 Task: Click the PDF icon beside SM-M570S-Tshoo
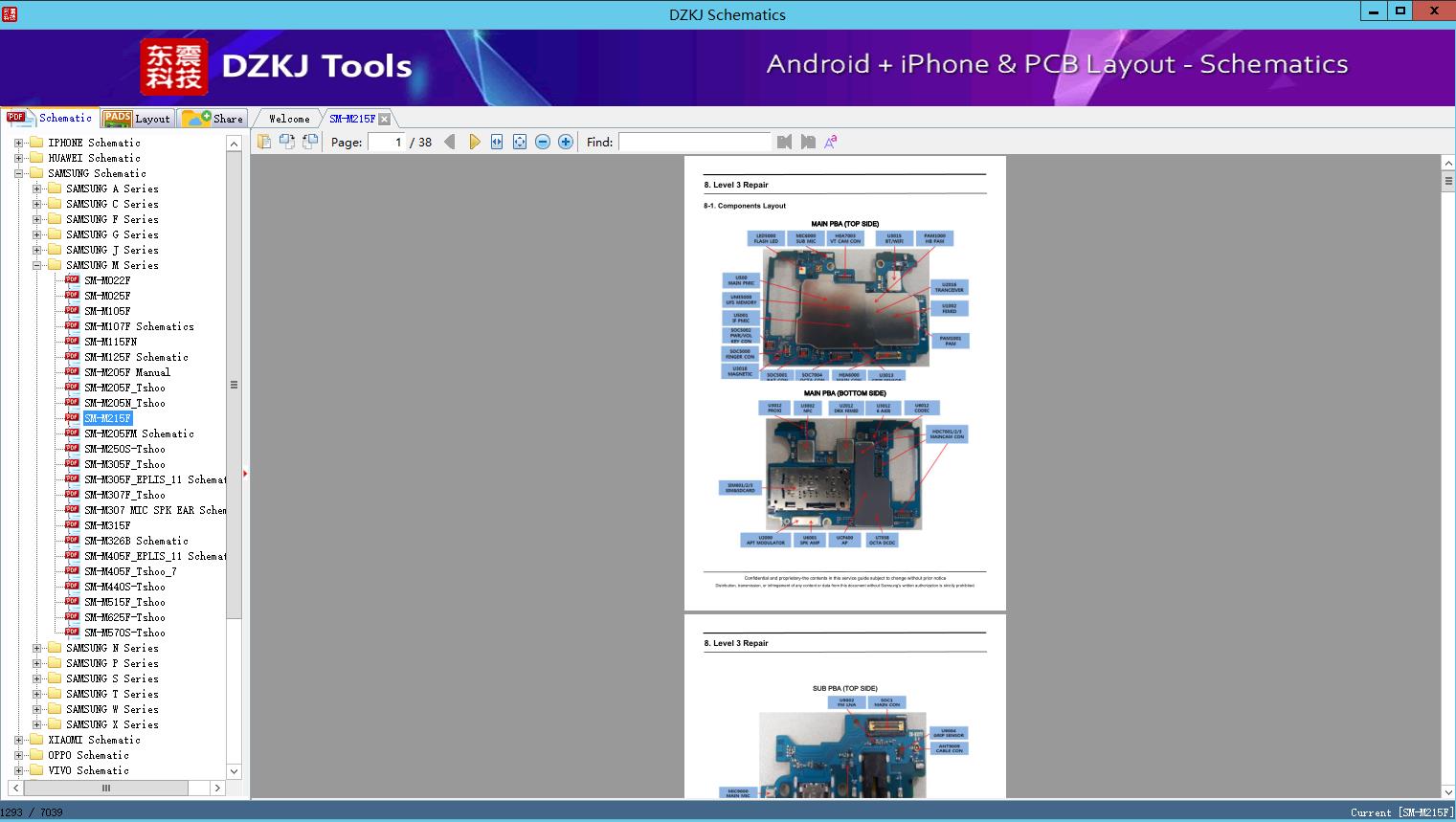(72, 633)
